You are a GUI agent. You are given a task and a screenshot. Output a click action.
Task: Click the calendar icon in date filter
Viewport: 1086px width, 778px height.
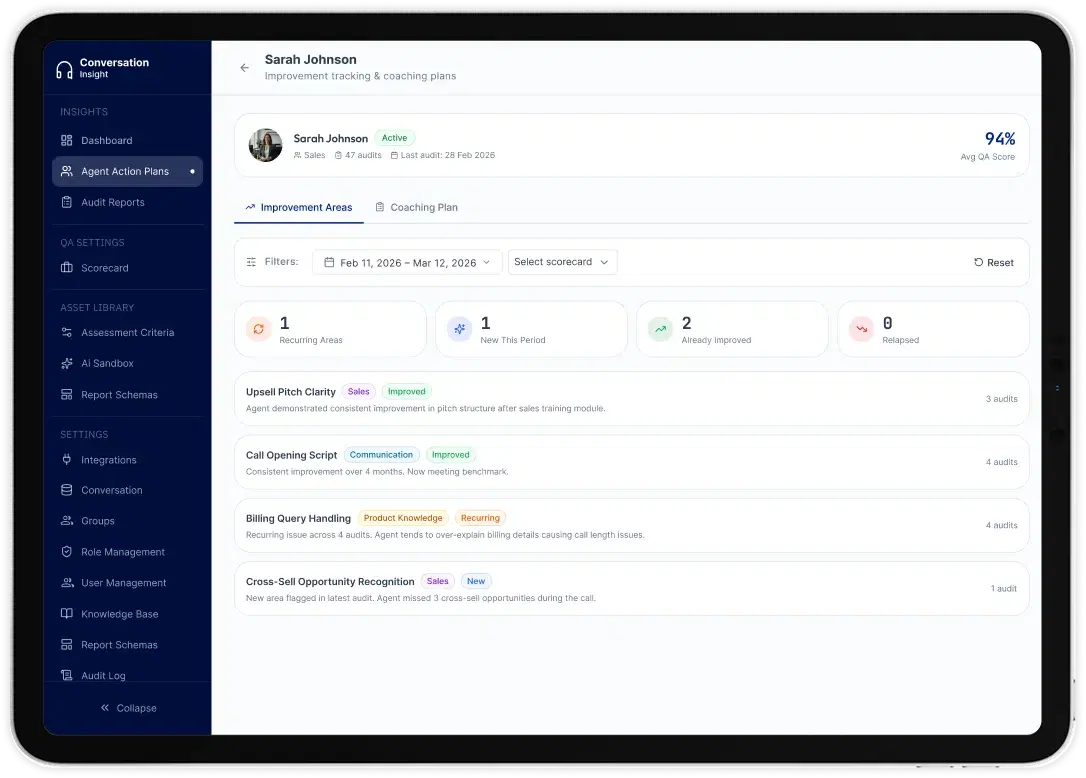point(329,263)
